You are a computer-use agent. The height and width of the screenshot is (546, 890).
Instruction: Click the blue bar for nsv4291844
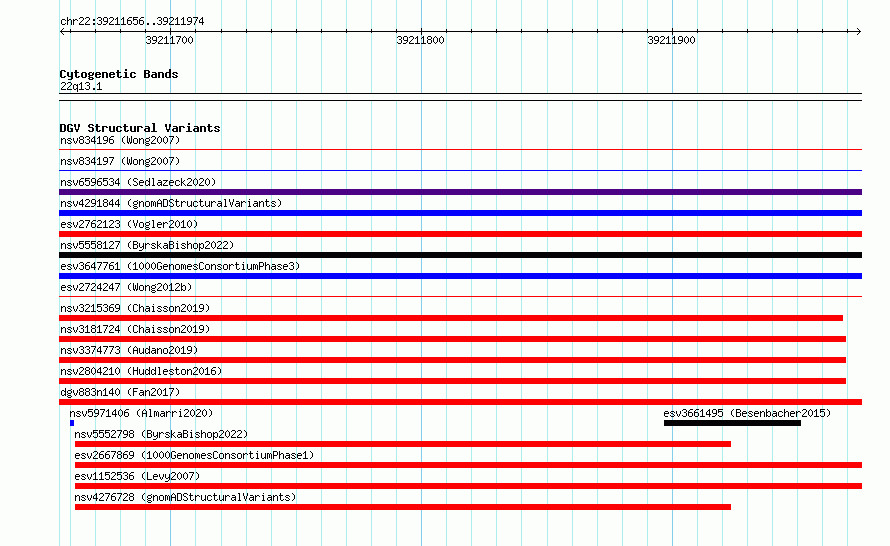(x=460, y=213)
